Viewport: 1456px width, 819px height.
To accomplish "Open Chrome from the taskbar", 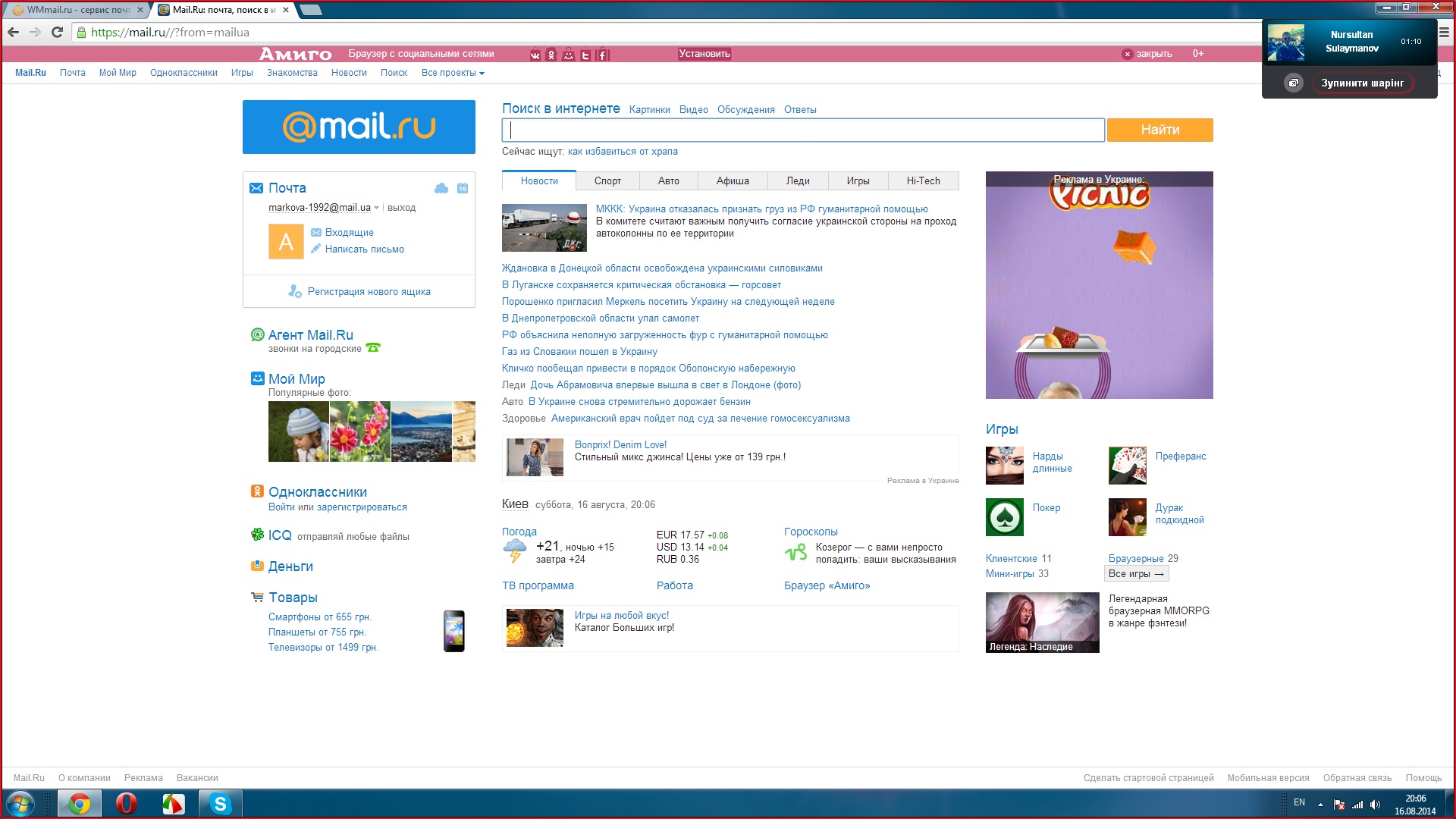I will 79,804.
